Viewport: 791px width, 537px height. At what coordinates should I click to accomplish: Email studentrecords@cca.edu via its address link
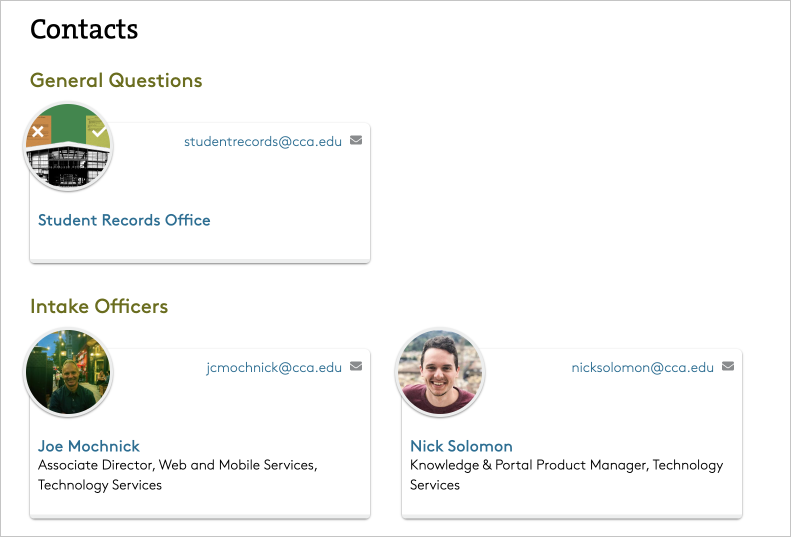[x=262, y=142]
